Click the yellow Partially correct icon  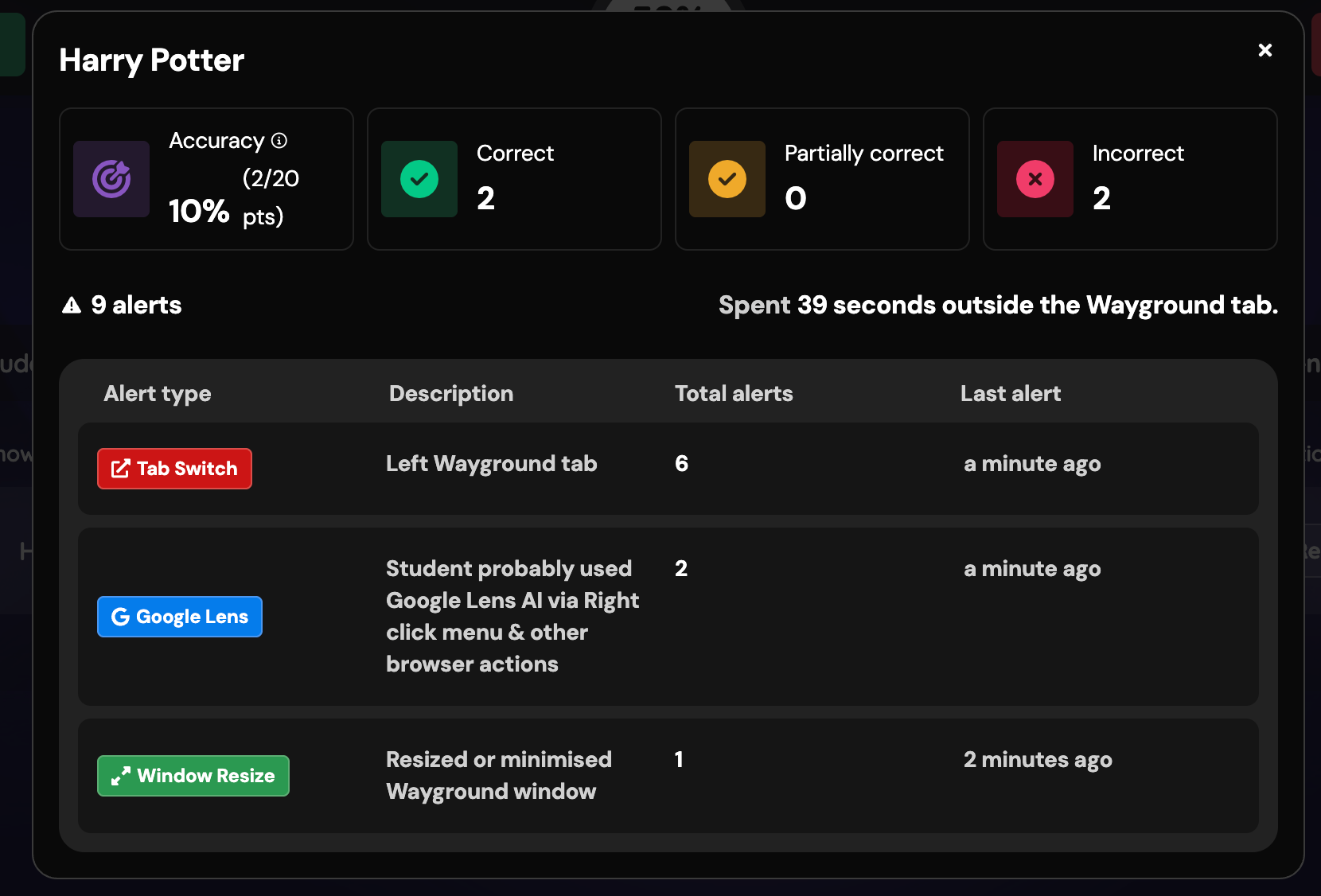(727, 179)
